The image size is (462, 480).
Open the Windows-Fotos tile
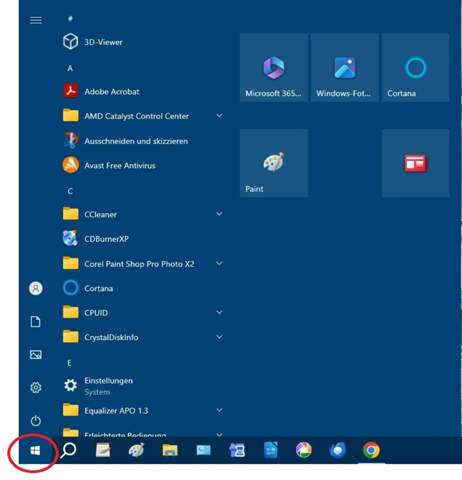345,67
